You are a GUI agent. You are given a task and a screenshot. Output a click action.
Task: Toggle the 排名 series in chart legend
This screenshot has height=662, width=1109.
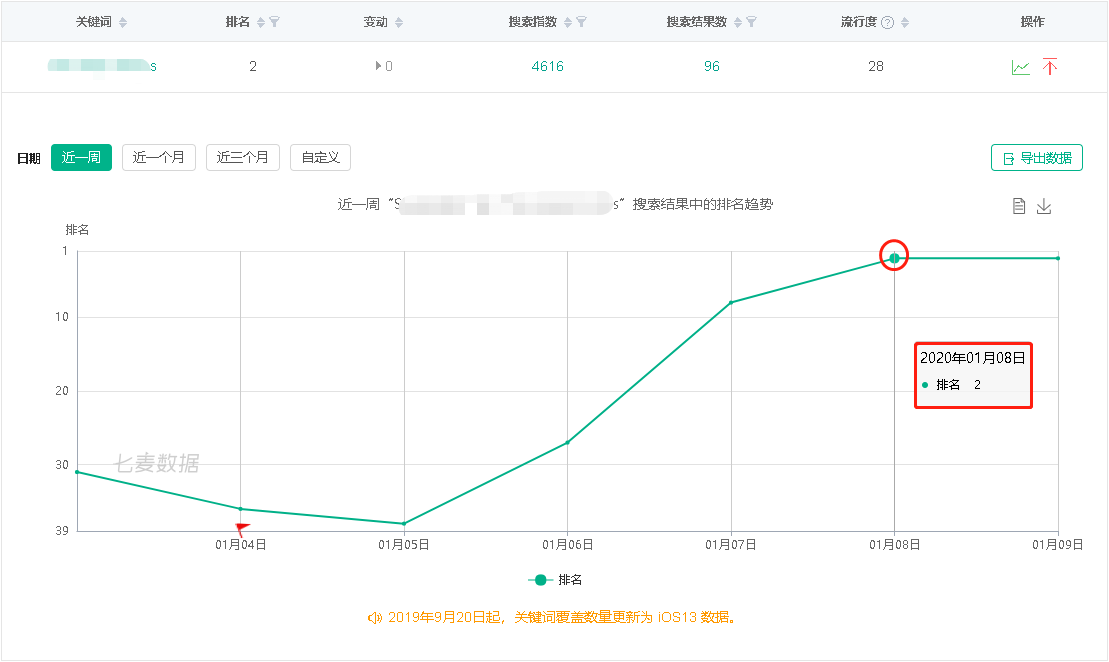[x=555, y=580]
